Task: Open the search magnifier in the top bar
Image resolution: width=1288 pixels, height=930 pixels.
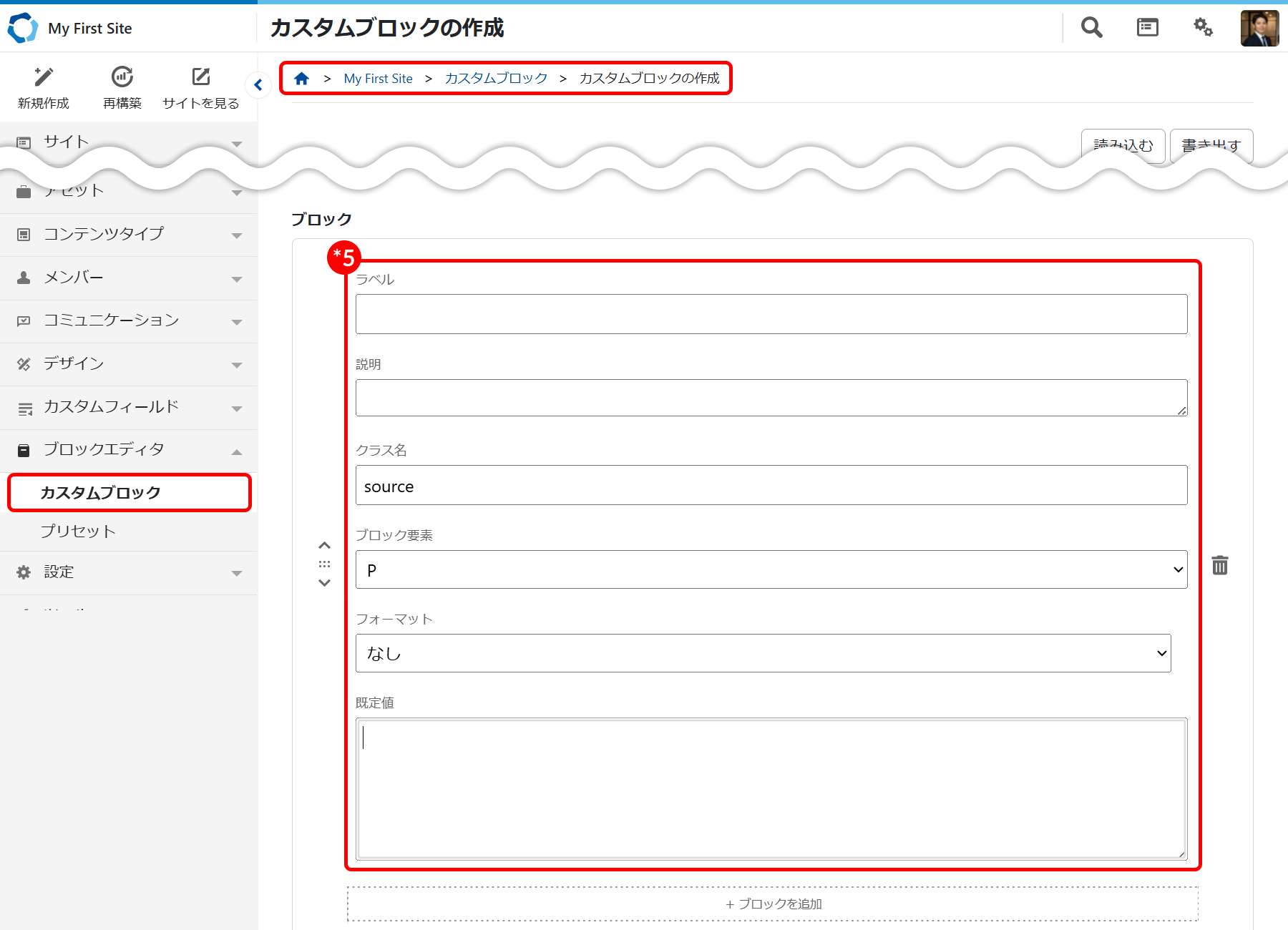Action: tap(1091, 27)
